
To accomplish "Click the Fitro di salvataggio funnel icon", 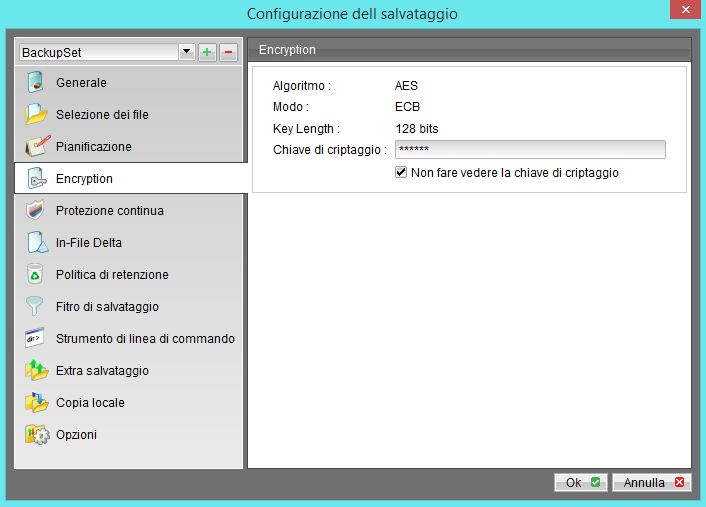I will (36, 307).
